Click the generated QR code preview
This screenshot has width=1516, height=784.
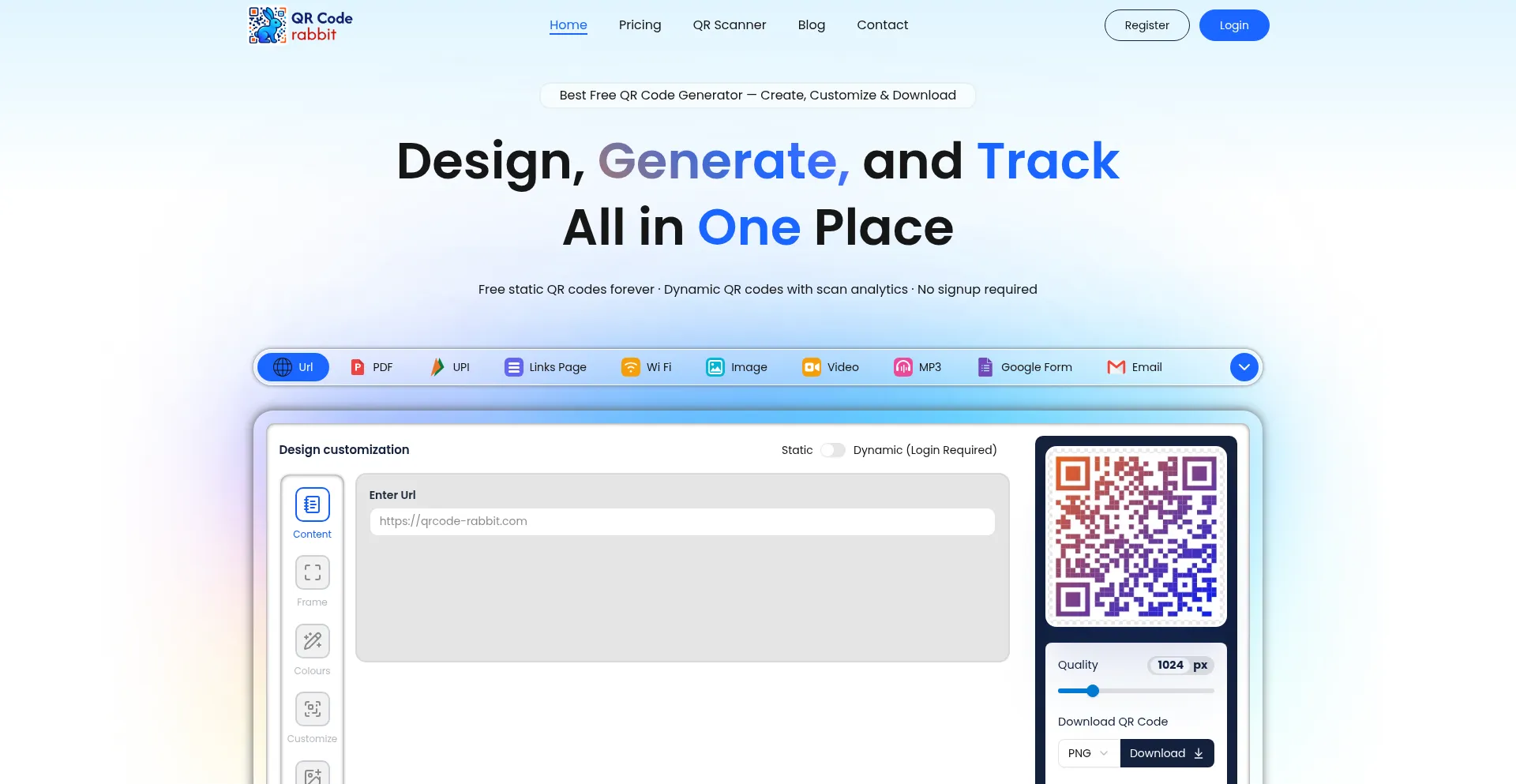[1136, 537]
